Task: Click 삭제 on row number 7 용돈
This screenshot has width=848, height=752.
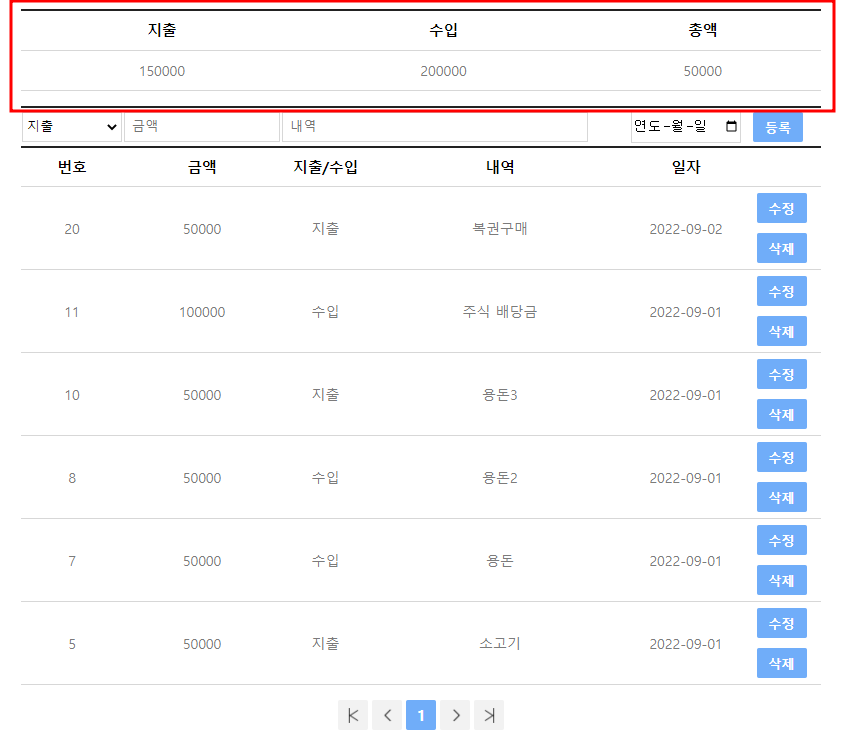Action: click(781, 581)
